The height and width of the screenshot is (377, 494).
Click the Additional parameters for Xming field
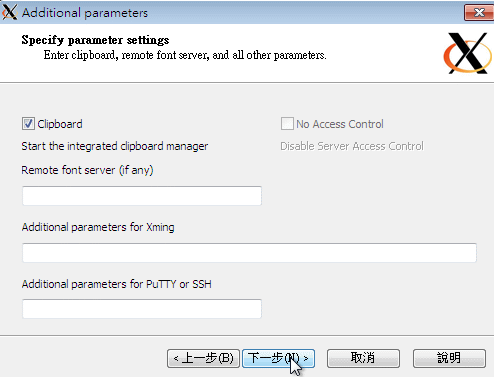tap(249, 253)
